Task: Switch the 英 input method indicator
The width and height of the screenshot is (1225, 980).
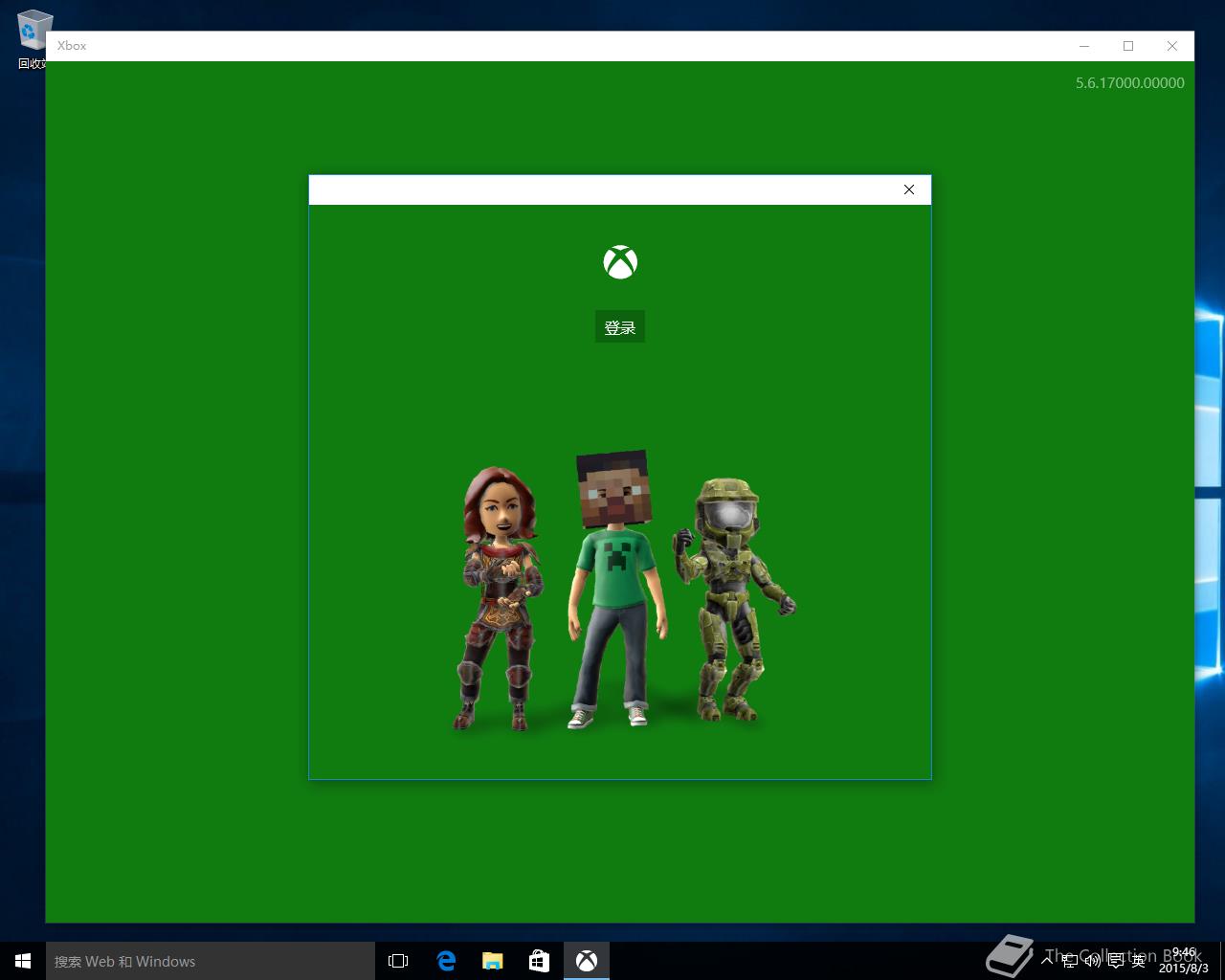Action: point(1138,960)
